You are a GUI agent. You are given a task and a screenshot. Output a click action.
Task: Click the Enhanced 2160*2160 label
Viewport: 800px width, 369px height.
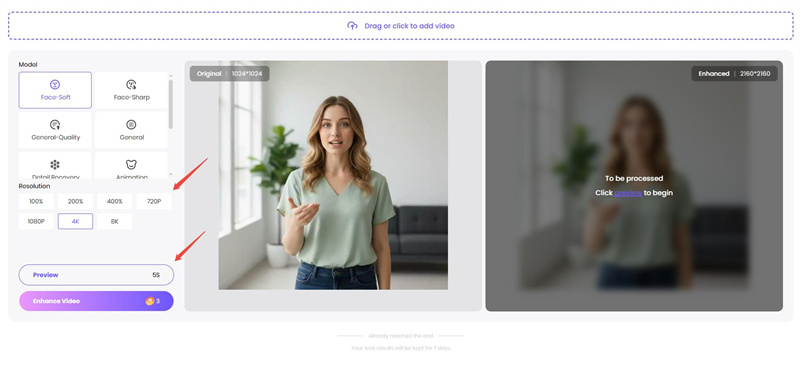[735, 73]
